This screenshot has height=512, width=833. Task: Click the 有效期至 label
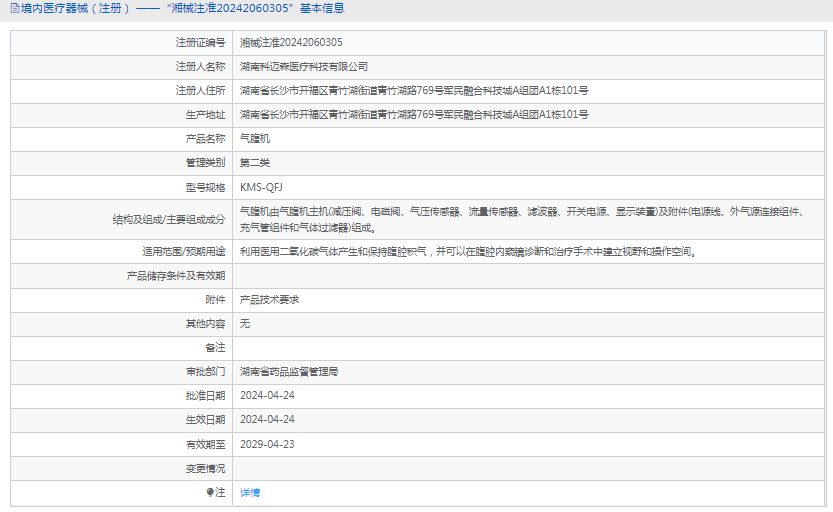pos(206,444)
